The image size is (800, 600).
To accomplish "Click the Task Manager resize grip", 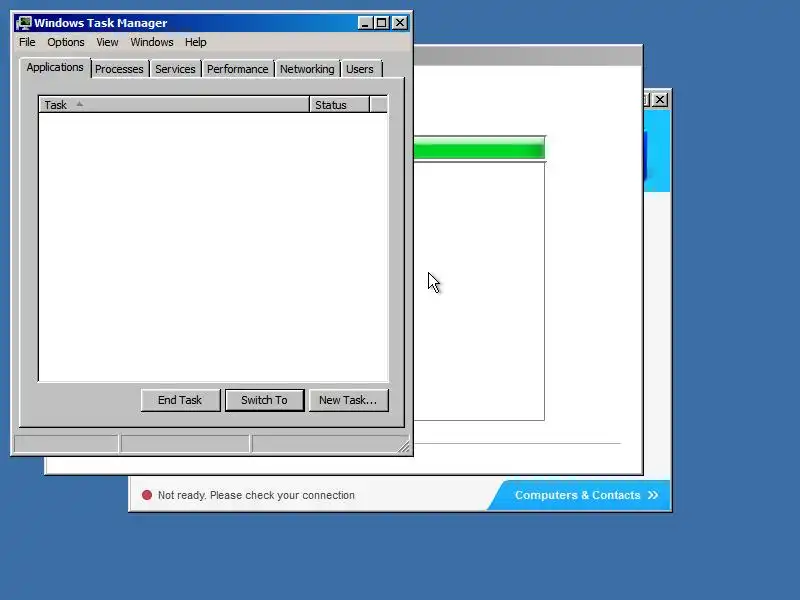I will tap(404, 447).
